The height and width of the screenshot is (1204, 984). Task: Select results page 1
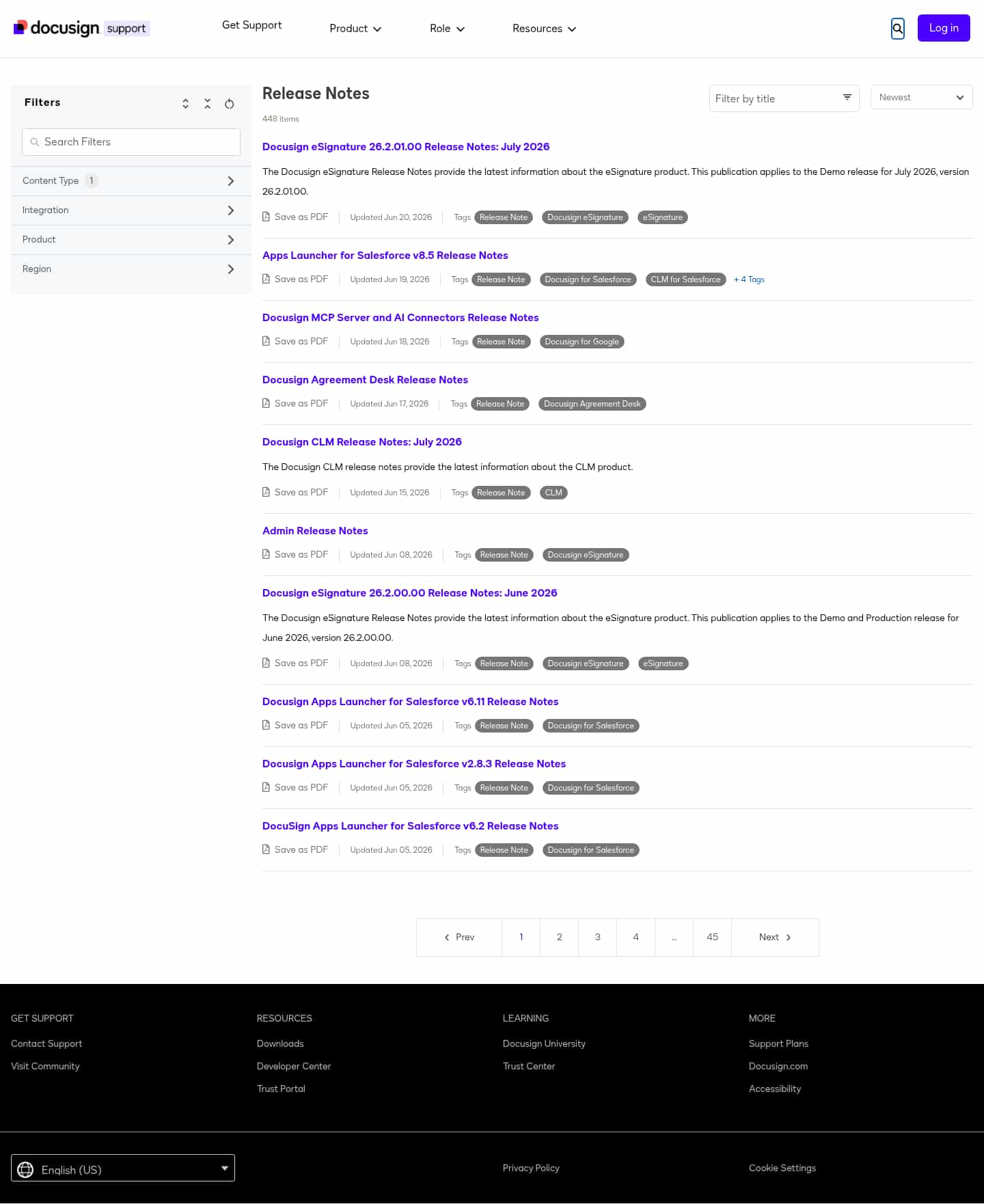[x=521, y=938]
